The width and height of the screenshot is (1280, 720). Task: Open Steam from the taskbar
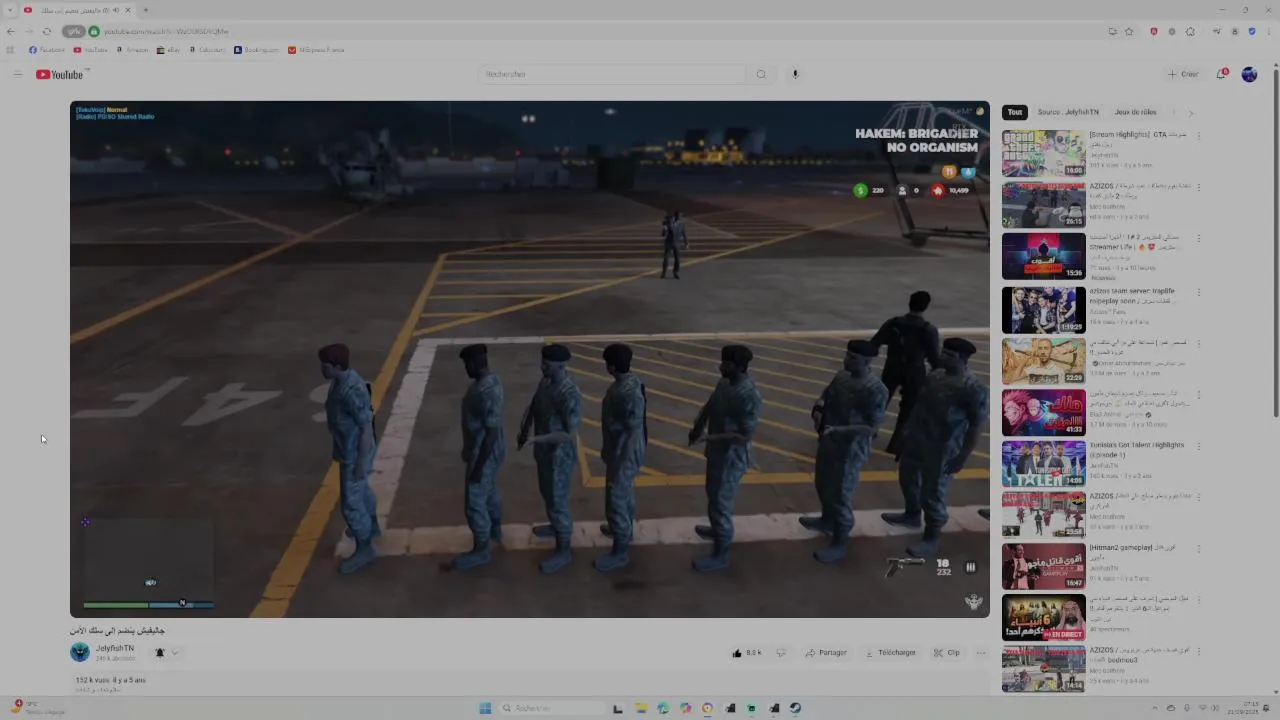pyautogui.click(x=796, y=708)
